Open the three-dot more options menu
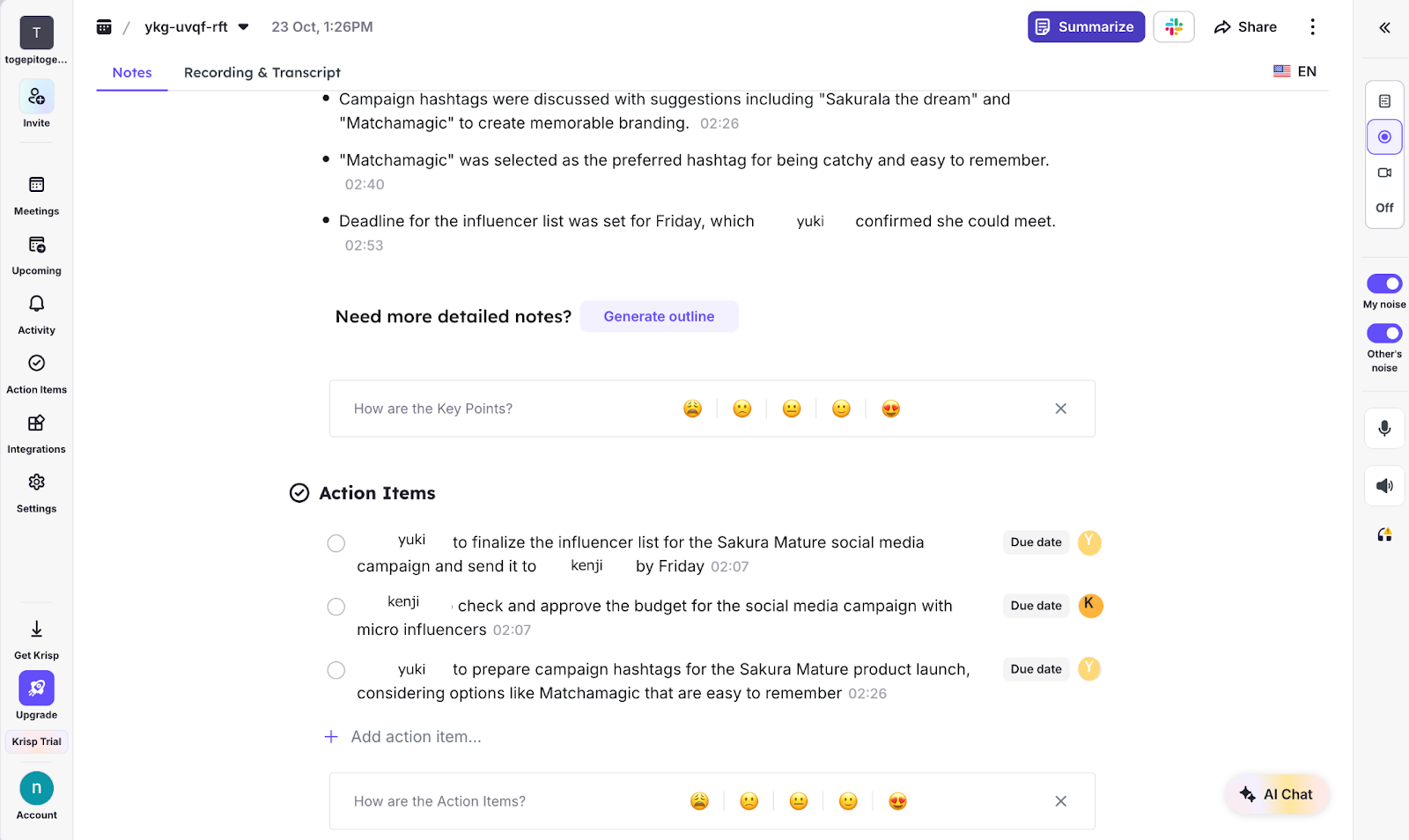This screenshot has width=1409, height=840. click(x=1312, y=27)
